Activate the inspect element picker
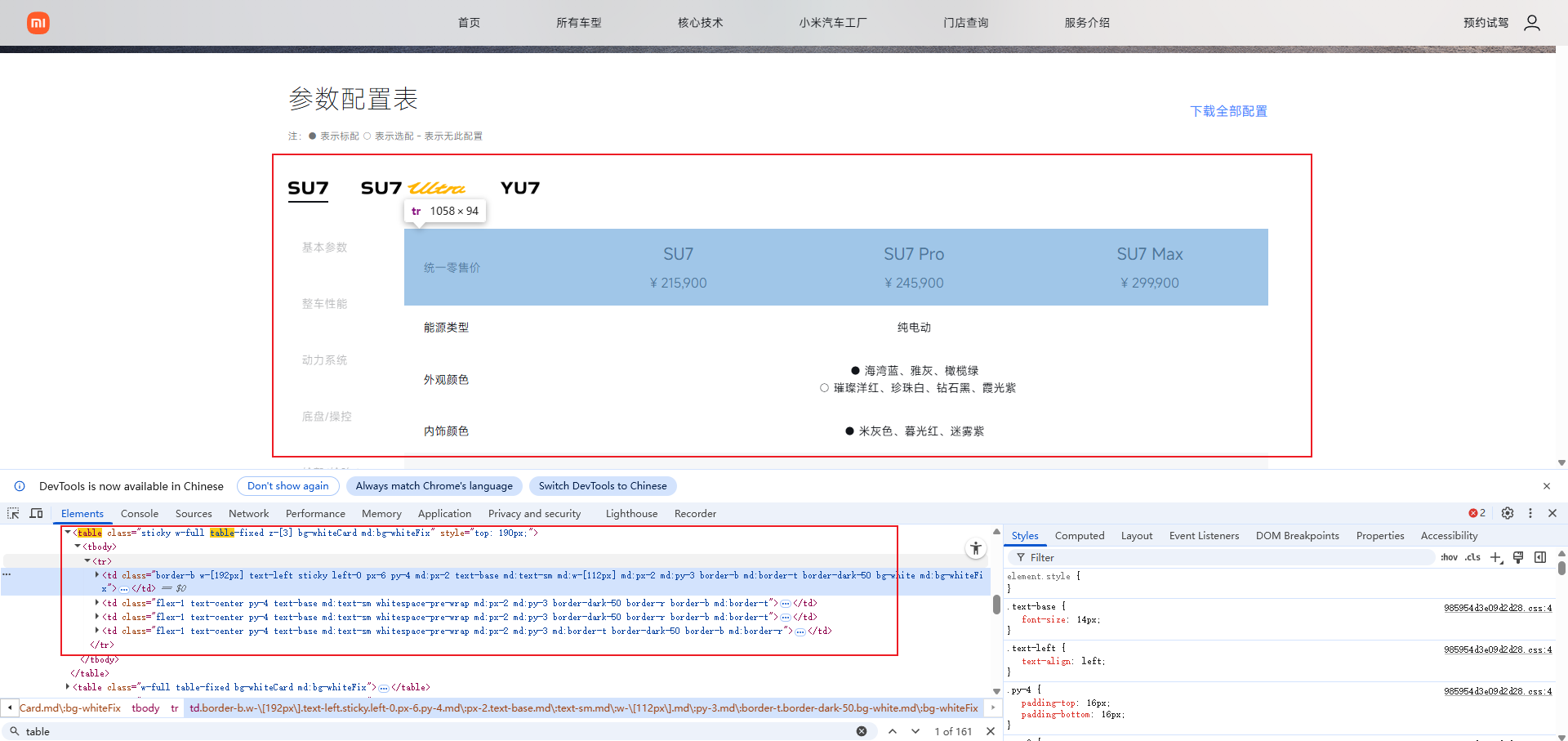 click(x=14, y=513)
